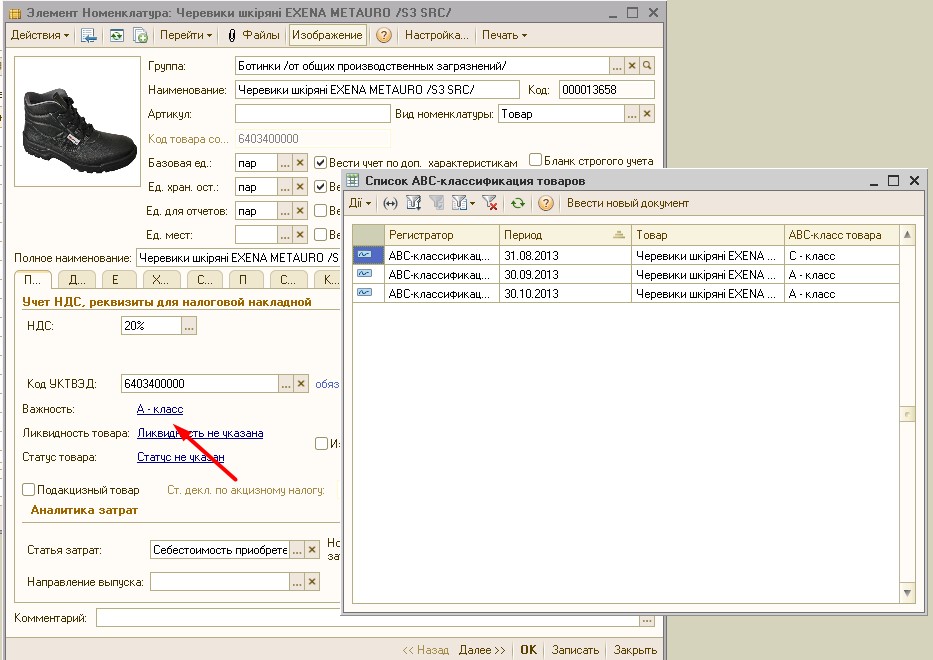Click the ABC list vertical scrollbar
The image size is (933, 660).
tap(907, 413)
